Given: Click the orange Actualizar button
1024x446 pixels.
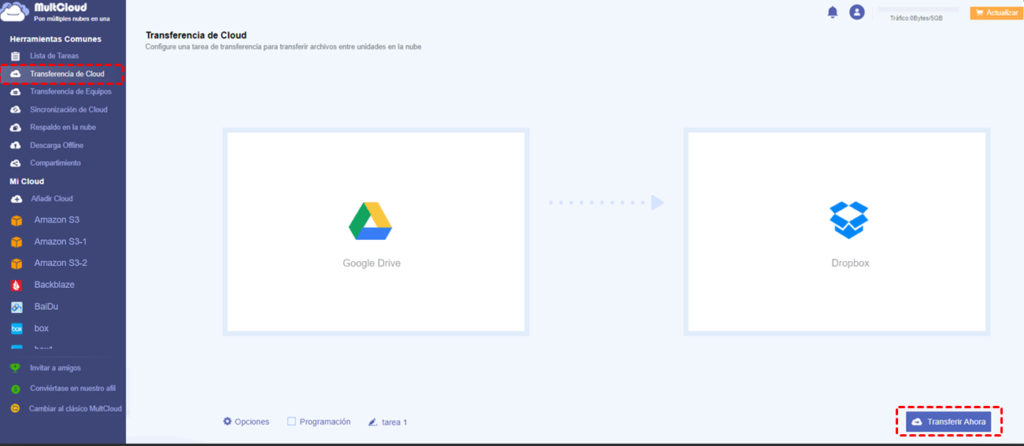Looking at the screenshot, I should click(x=996, y=13).
